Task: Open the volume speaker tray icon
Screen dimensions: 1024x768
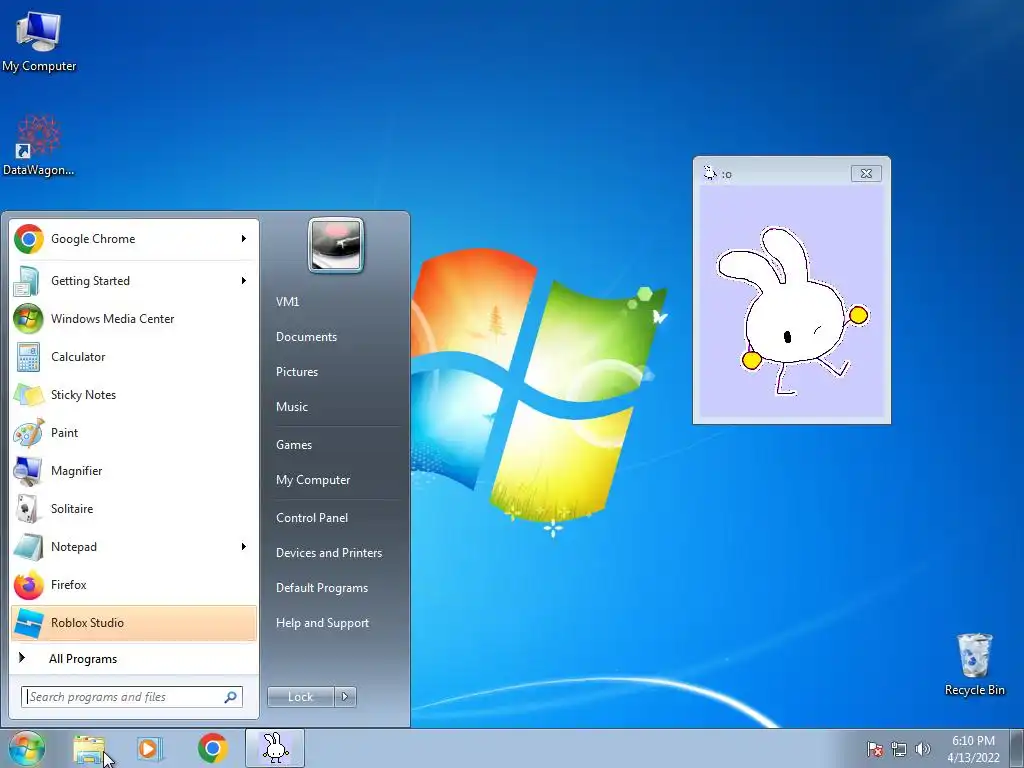Action: (922, 749)
